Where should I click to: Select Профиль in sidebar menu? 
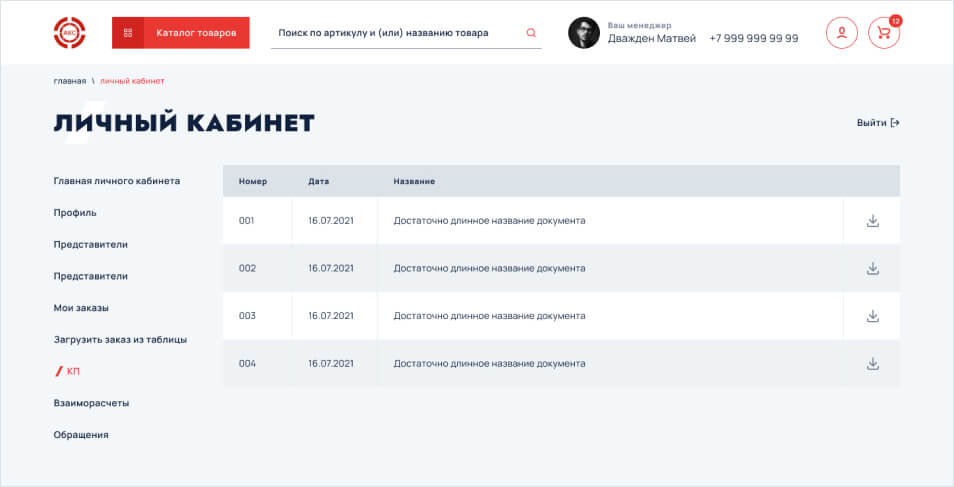75,213
